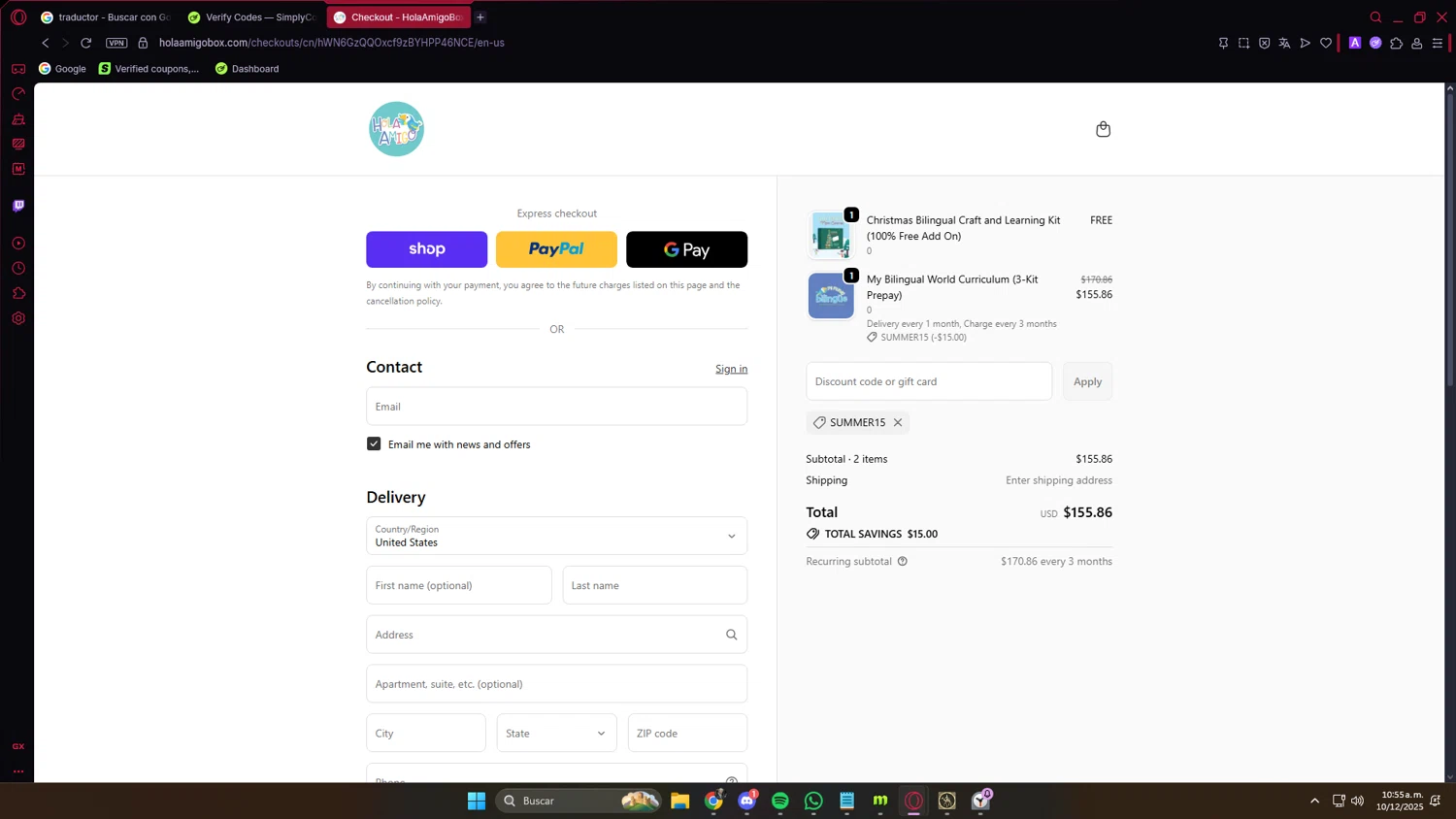The height and width of the screenshot is (819, 1456).
Task: Open extensions cube icon in sidebar
Action: coord(18,294)
